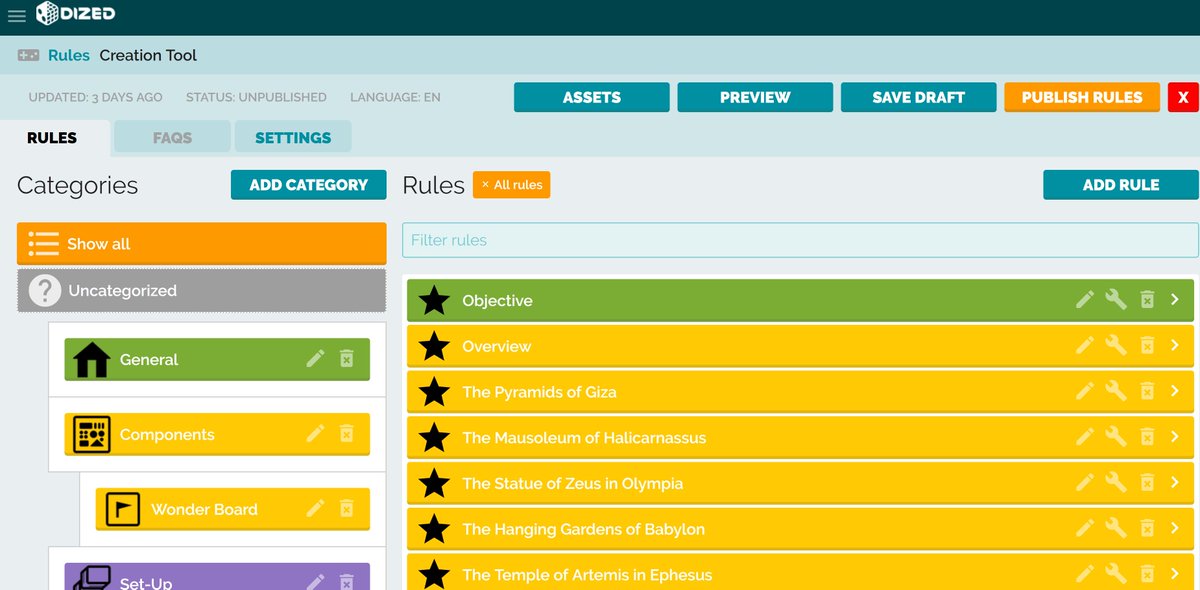Viewport: 1200px width, 590px height.
Task: Select the Uncategorized category
Action: [x=202, y=291]
